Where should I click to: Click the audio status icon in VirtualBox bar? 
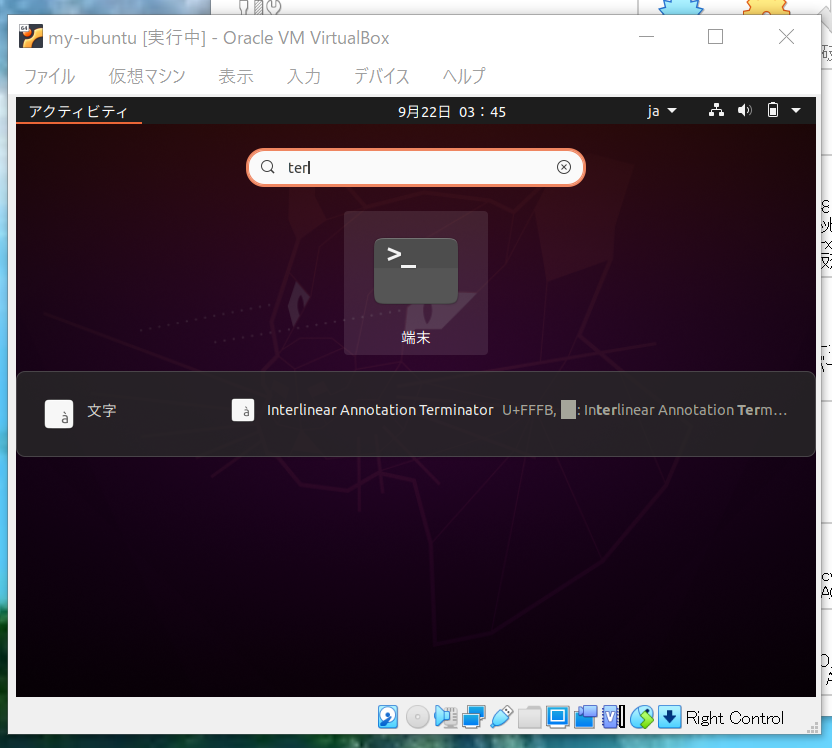[445, 717]
